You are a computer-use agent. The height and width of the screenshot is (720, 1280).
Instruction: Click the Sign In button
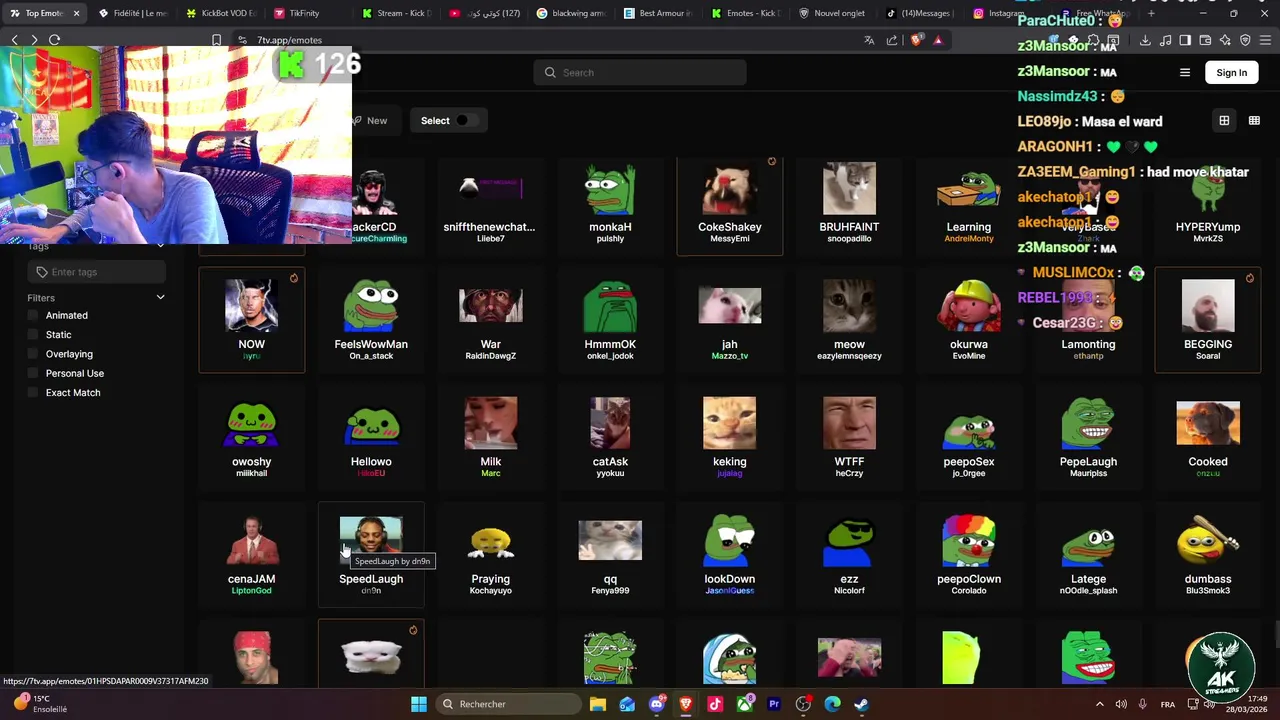click(1232, 72)
